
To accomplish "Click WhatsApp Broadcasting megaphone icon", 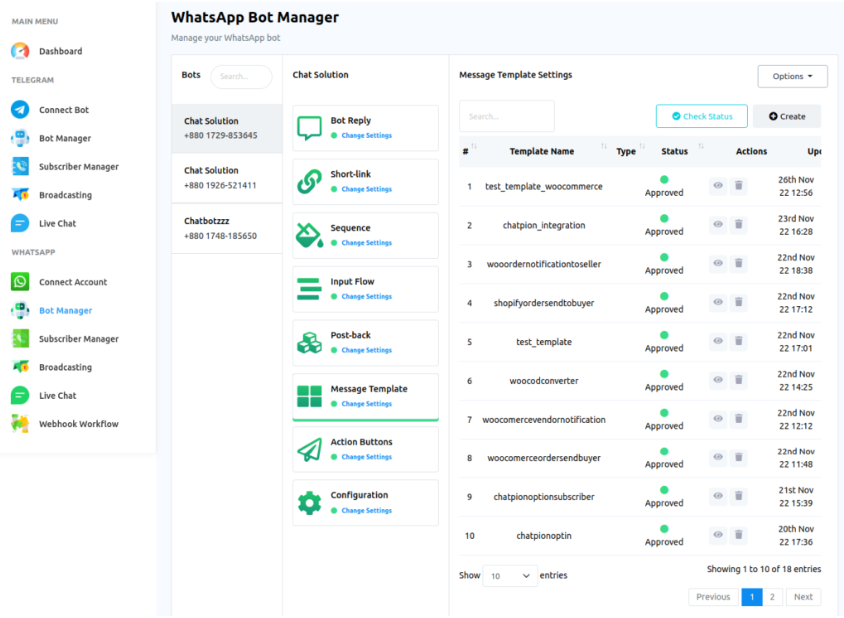I will coord(20,367).
